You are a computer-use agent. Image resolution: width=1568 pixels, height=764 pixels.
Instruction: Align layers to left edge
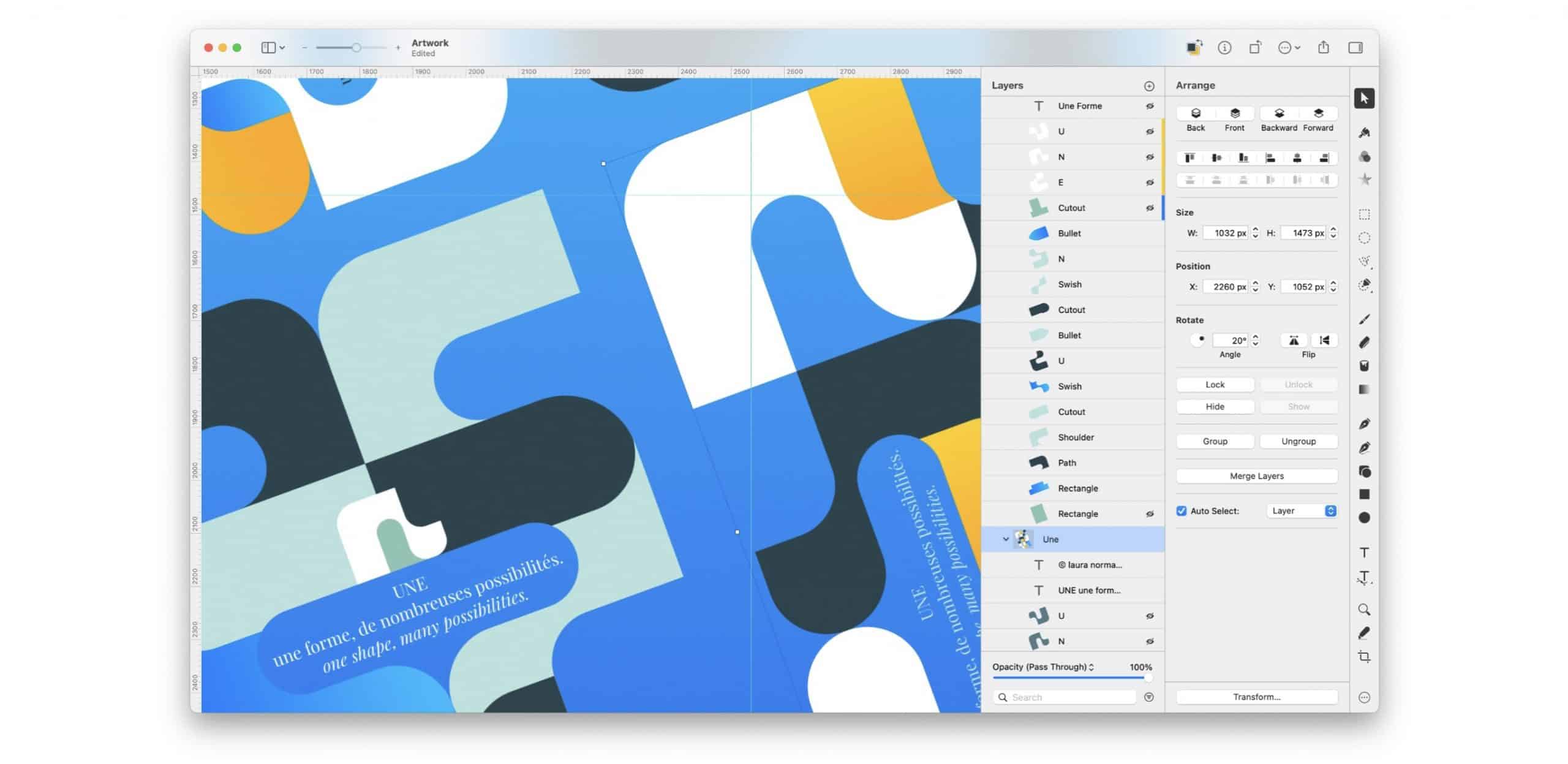click(x=1270, y=158)
